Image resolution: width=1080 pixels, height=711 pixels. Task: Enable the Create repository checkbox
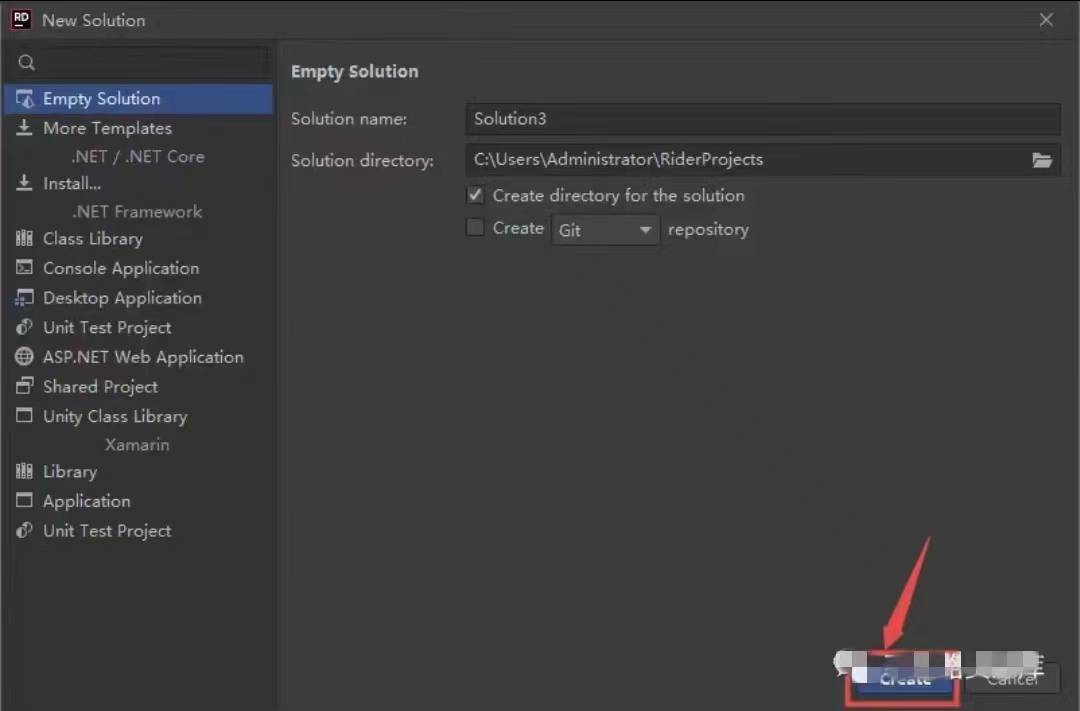pyautogui.click(x=475, y=227)
